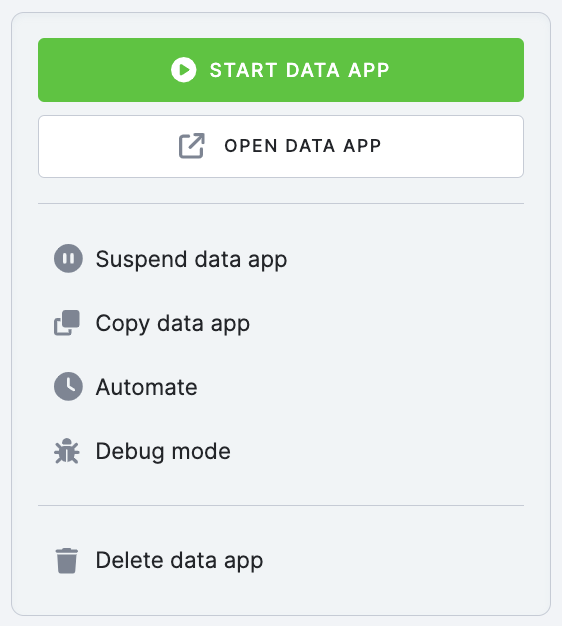Viewport: 562px width, 626px height.
Task: Enable Debug mode from the list
Action: tap(142, 451)
